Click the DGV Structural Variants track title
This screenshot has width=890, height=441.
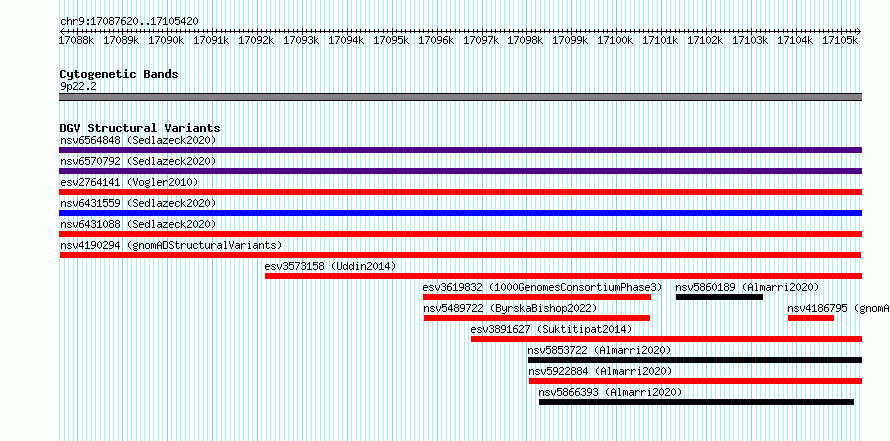[140, 128]
